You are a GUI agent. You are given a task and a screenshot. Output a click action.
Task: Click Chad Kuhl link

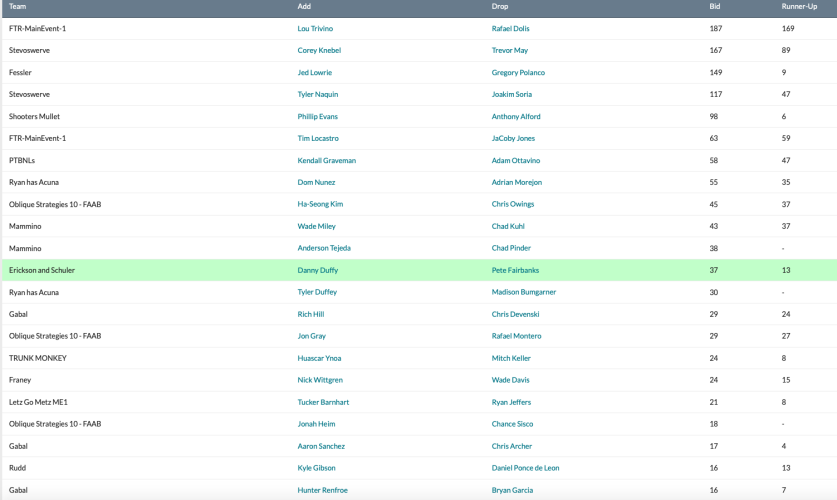click(508, 226)
